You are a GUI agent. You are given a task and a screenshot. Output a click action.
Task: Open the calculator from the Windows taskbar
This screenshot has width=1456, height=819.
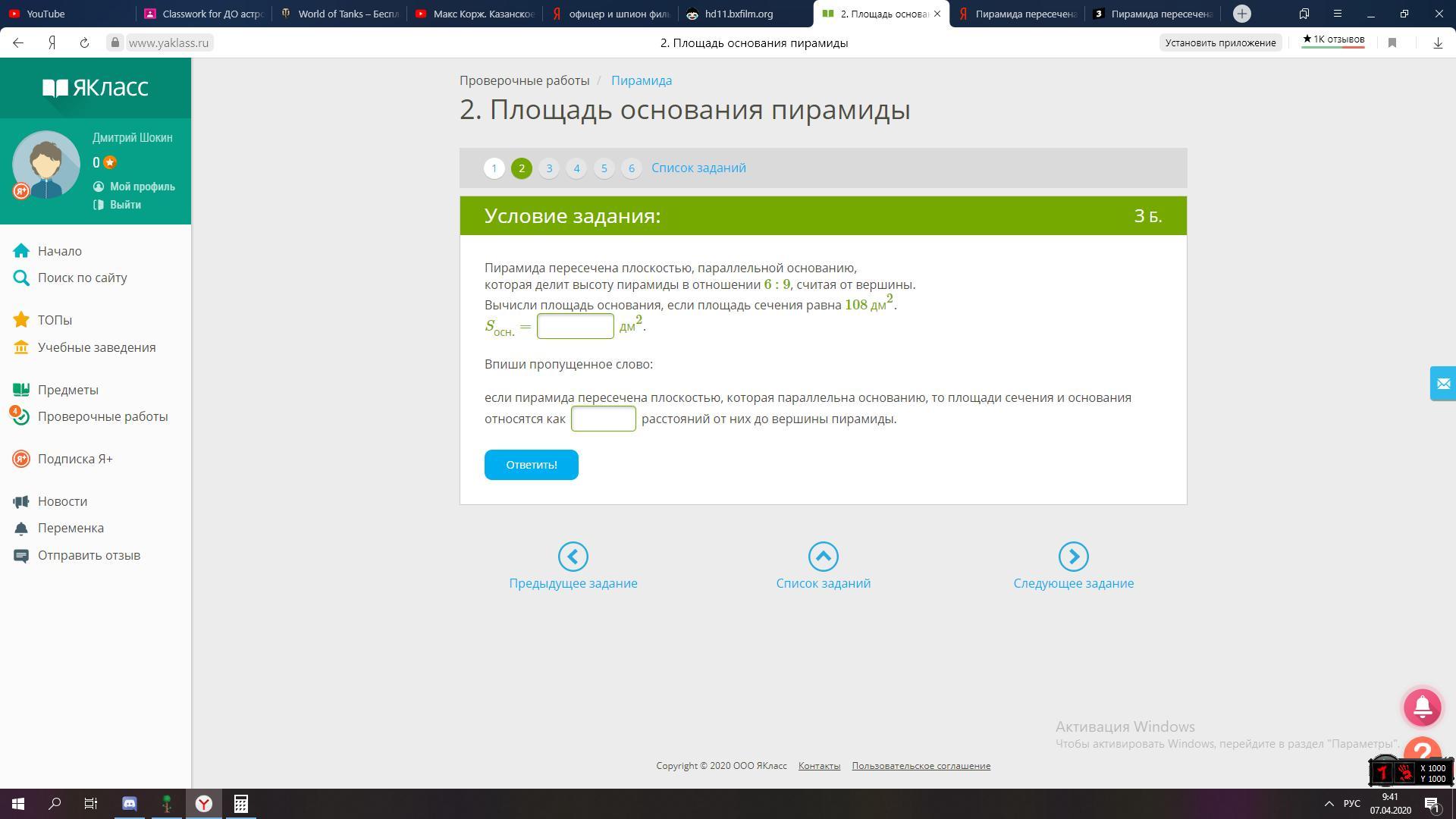(240, 804)
